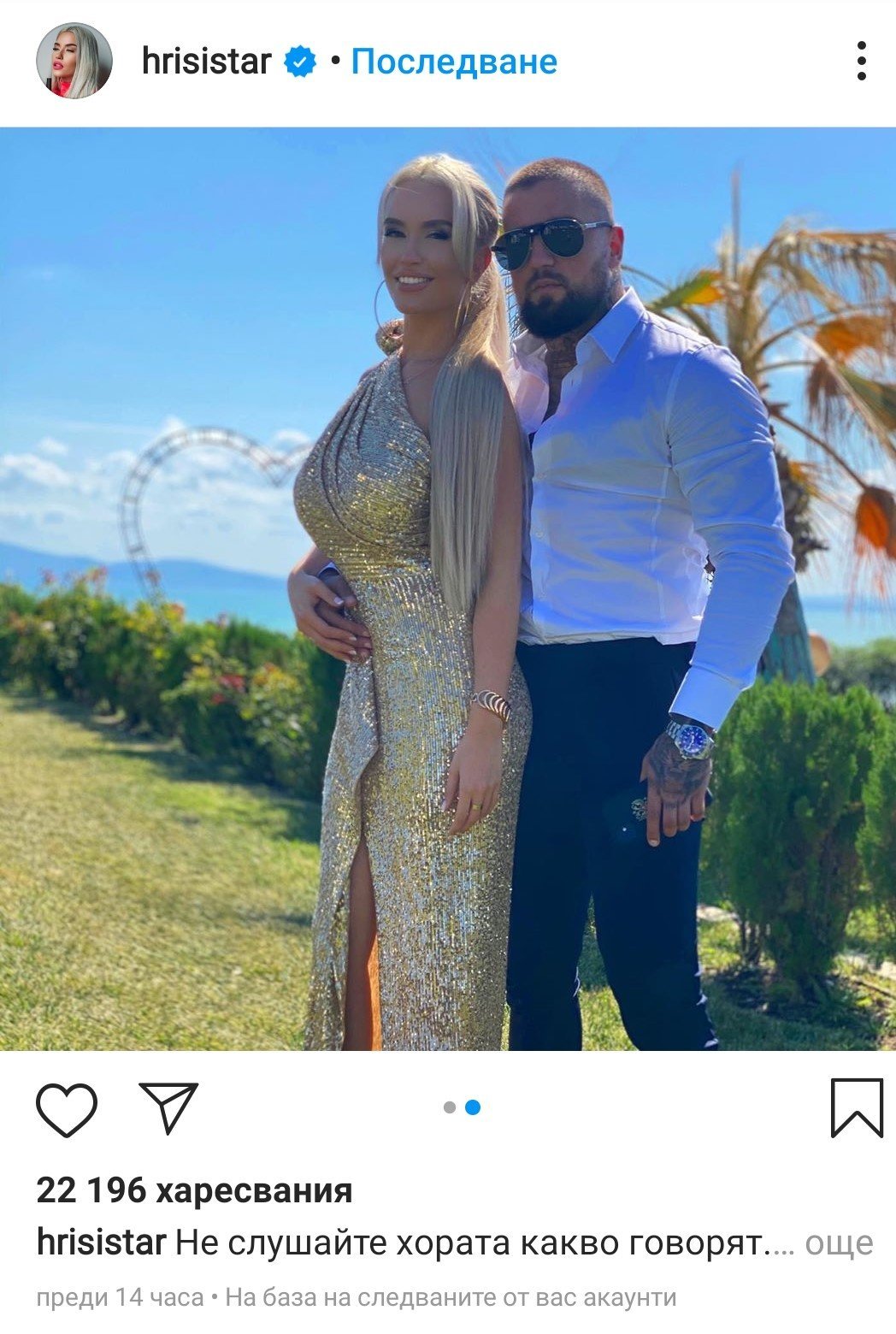Select the active blue carousel dot
896x1334 pixels.
tap(473, 1107)
